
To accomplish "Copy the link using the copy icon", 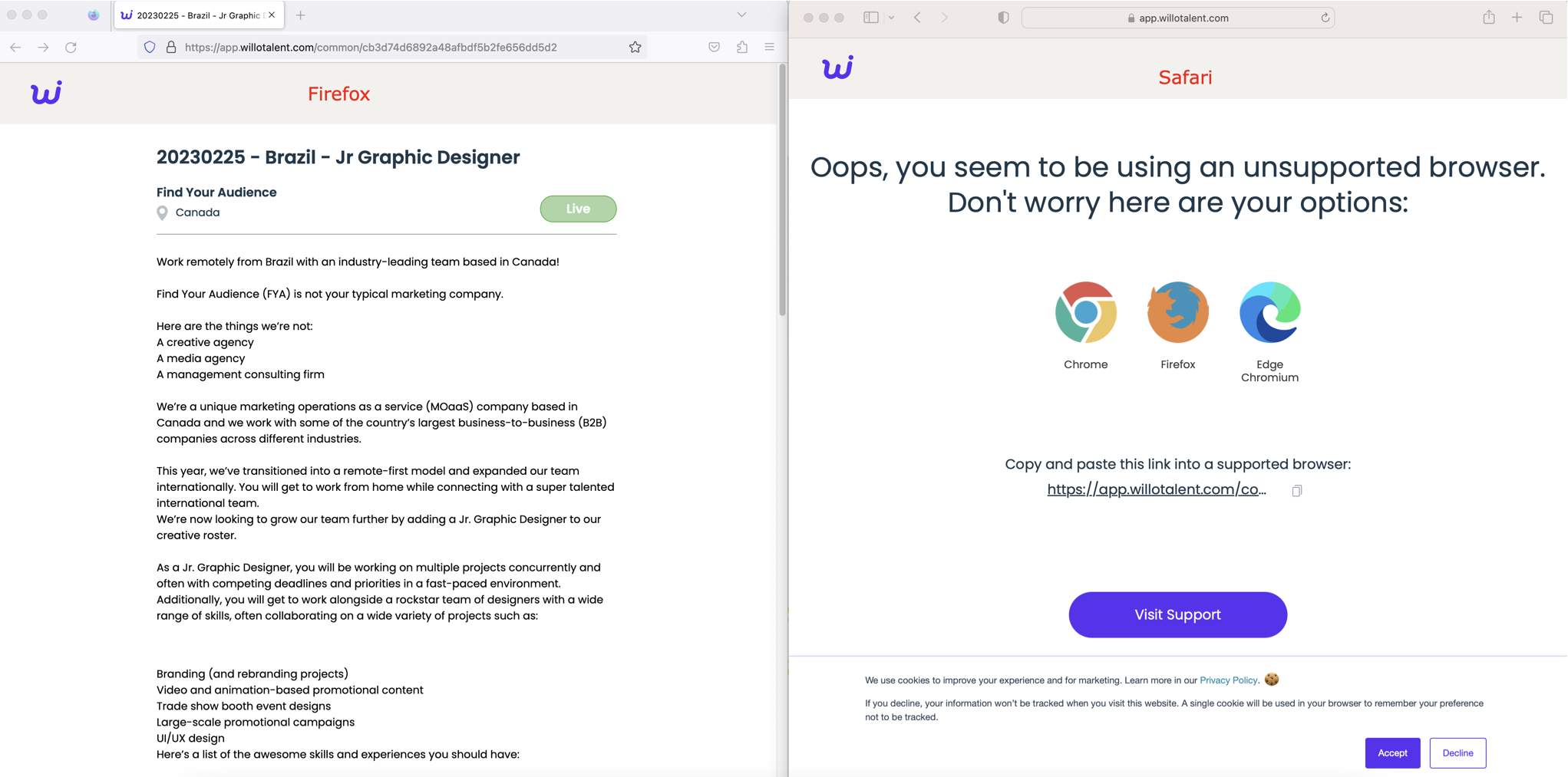I will click(x=1297, y=490).
